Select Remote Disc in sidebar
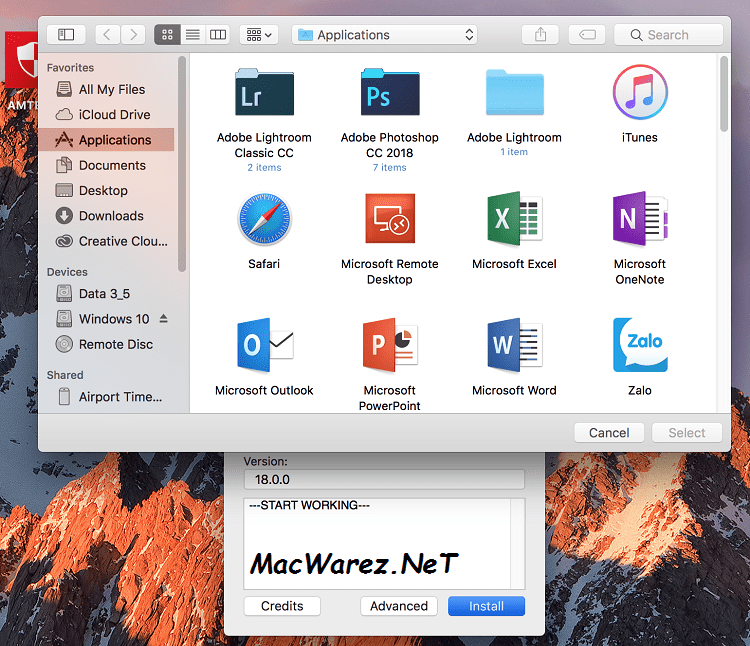The width and height of the screenshot is (750, 646). click(106, 344)
